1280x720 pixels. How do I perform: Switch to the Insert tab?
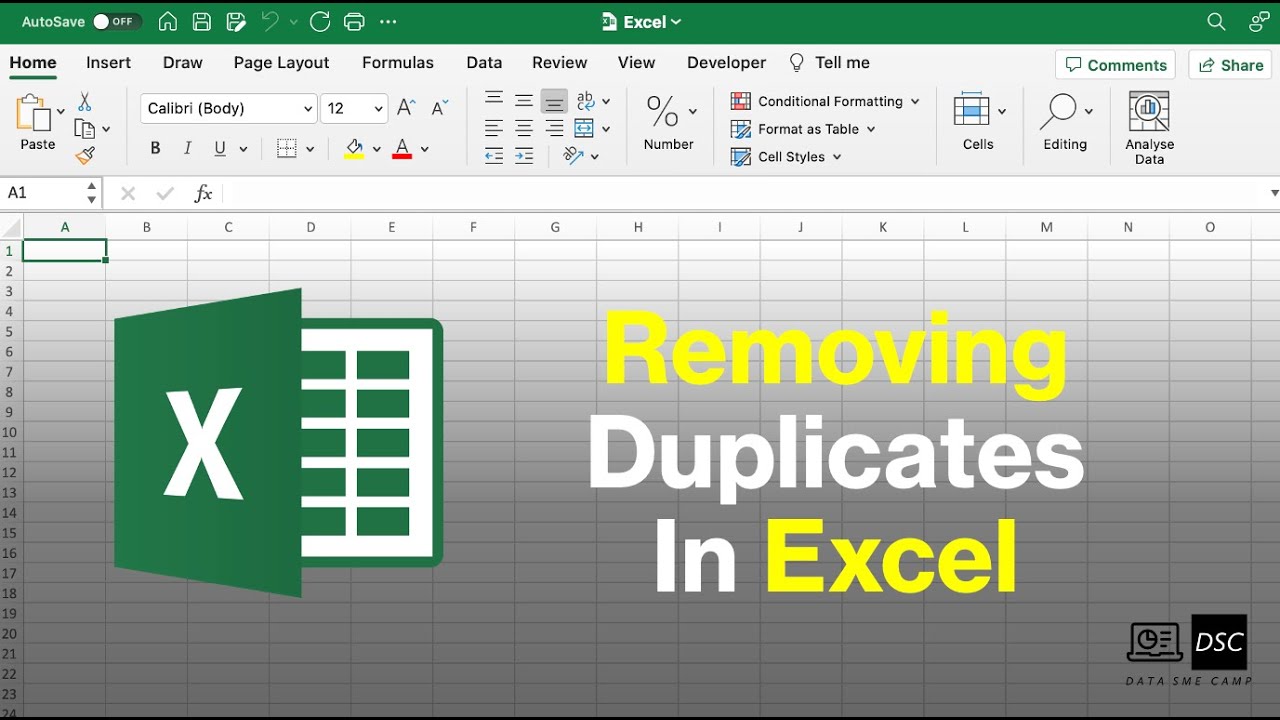tap(108, 62)
